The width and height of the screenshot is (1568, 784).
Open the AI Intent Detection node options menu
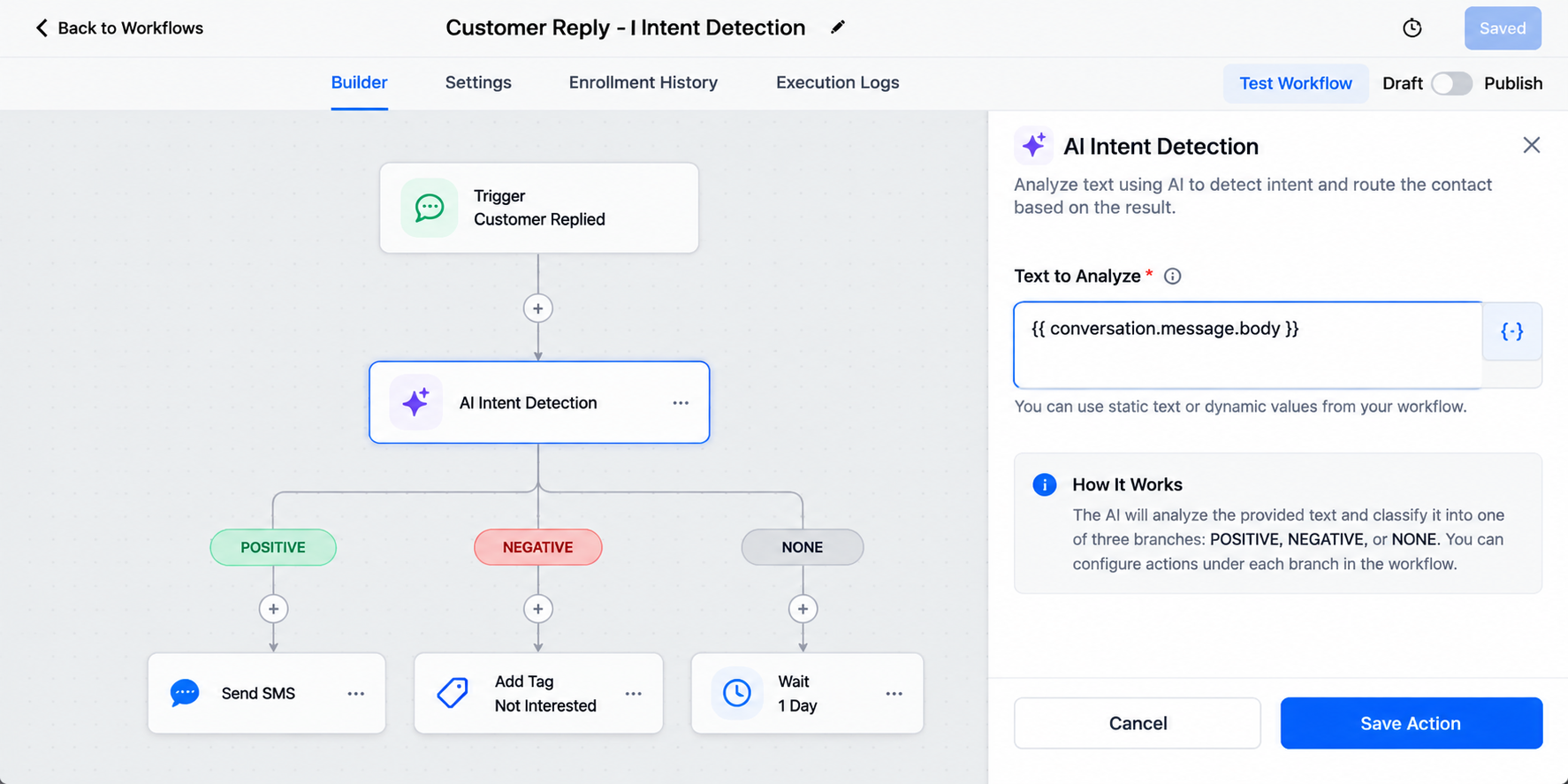pyautogui.click(x=681, y=403)
